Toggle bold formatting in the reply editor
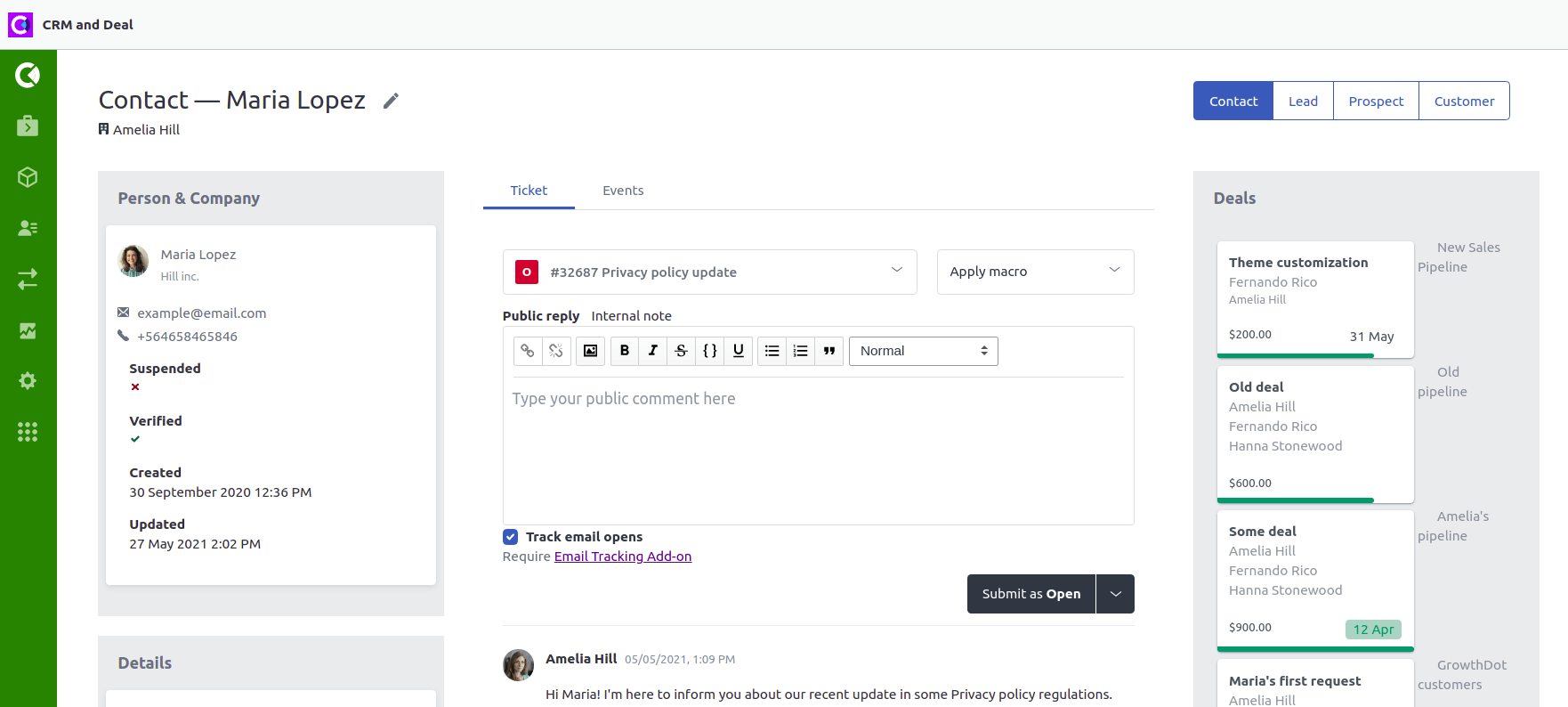 click(625, 351)
